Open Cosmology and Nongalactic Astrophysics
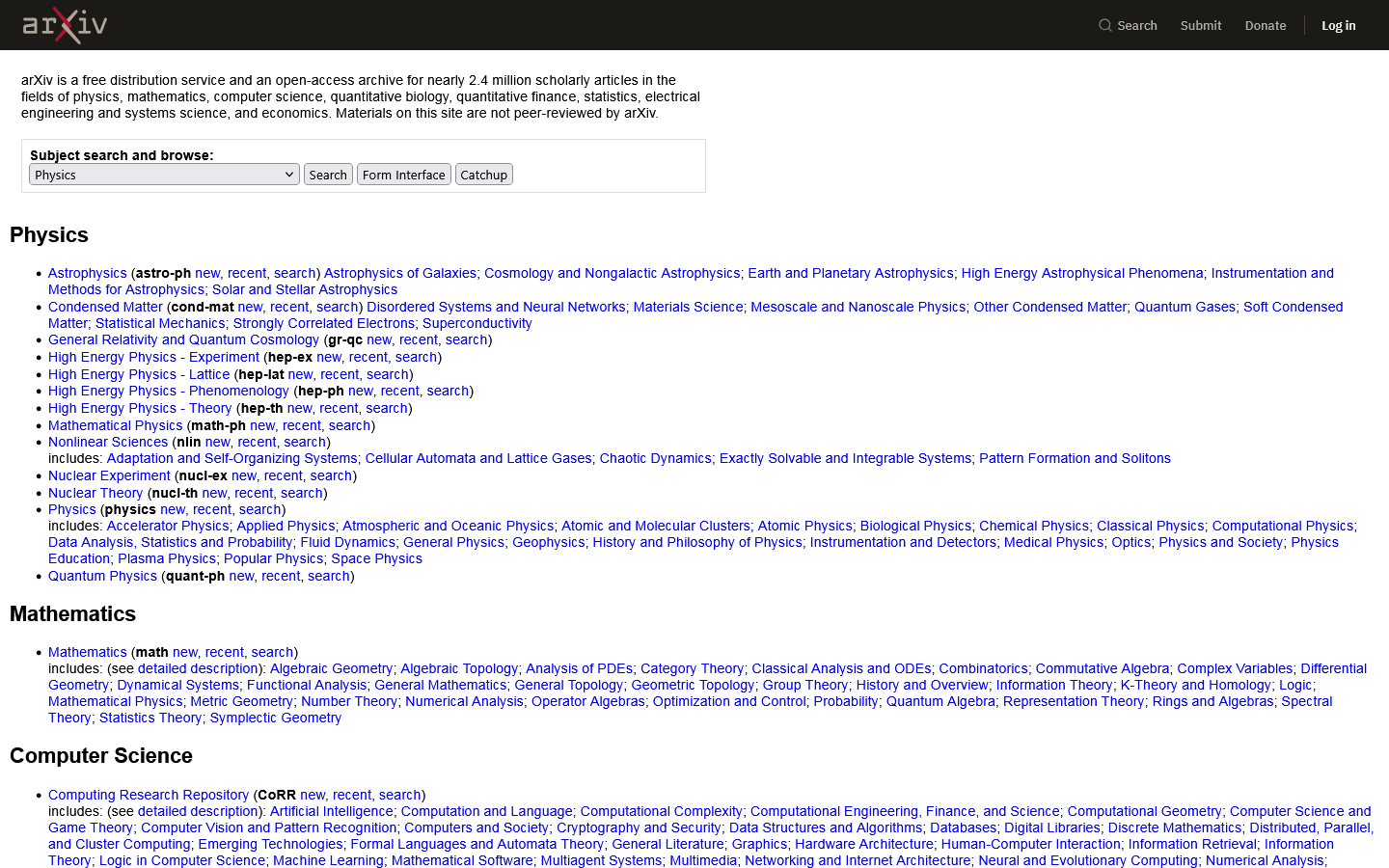This screenshot has height=868, width=1389. click(612, 273)
